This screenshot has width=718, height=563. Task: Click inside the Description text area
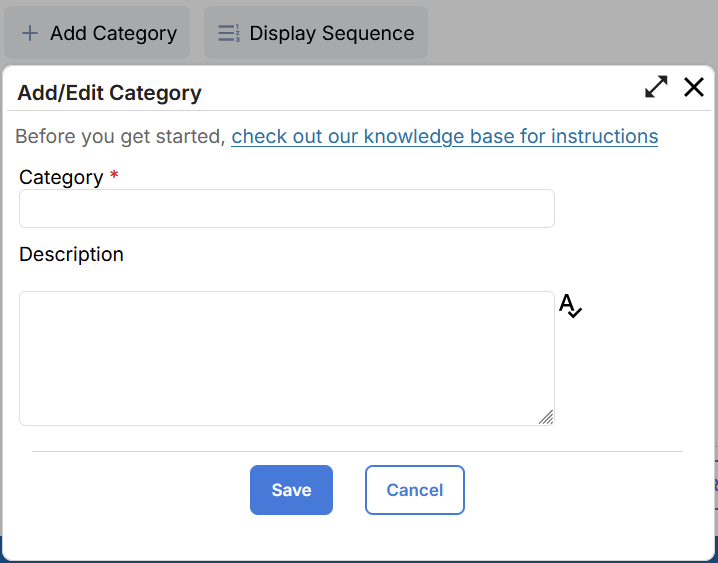click(x=286, y=358)
